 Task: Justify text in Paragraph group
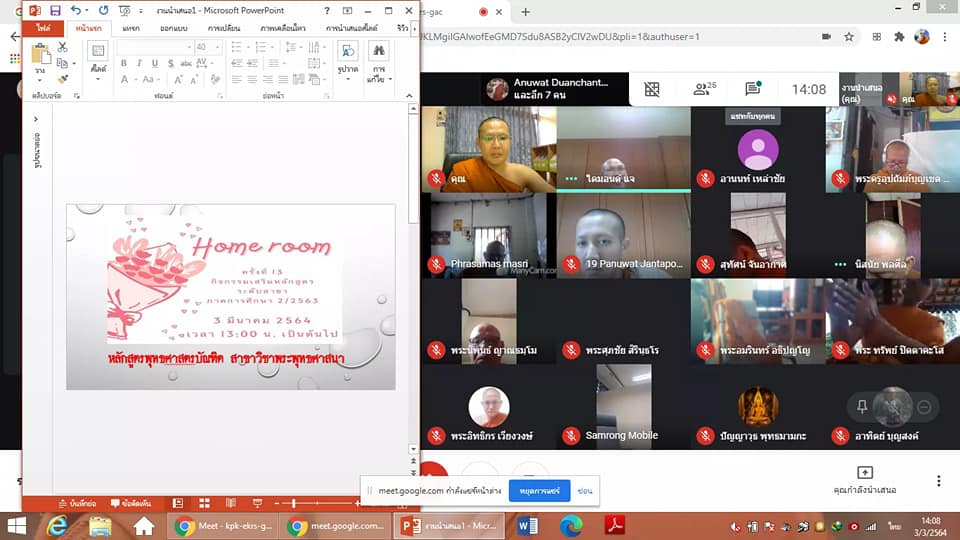(x=283, y=79)
